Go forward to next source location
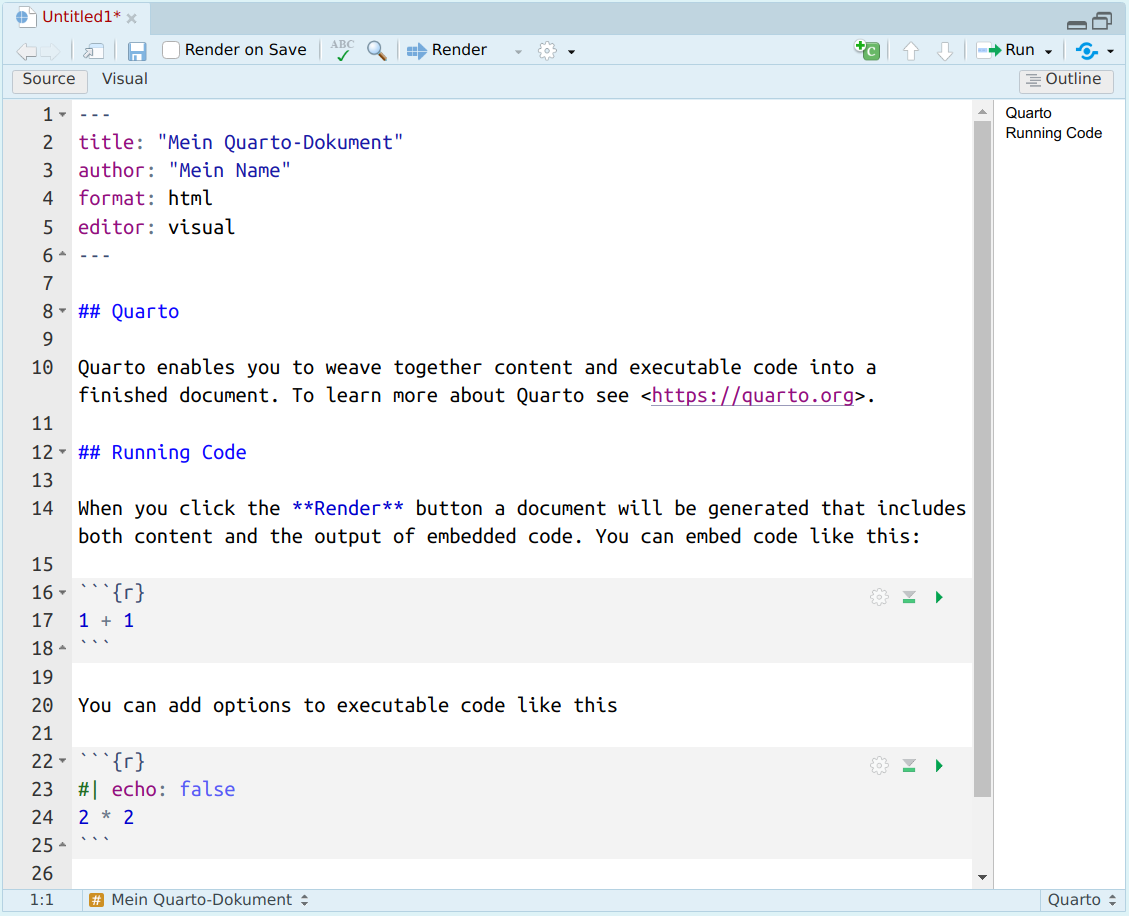The height and width of the screenshot is (916, 1129). coord(50,51)
